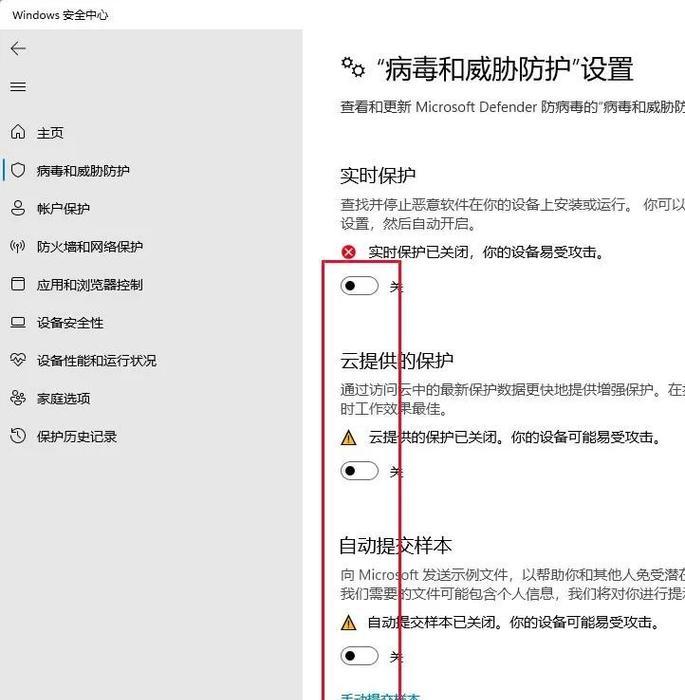Click the 自动提交样本 section heading
Image resolution: width=685 pixels, height=700 pixels.
(396, 546)
